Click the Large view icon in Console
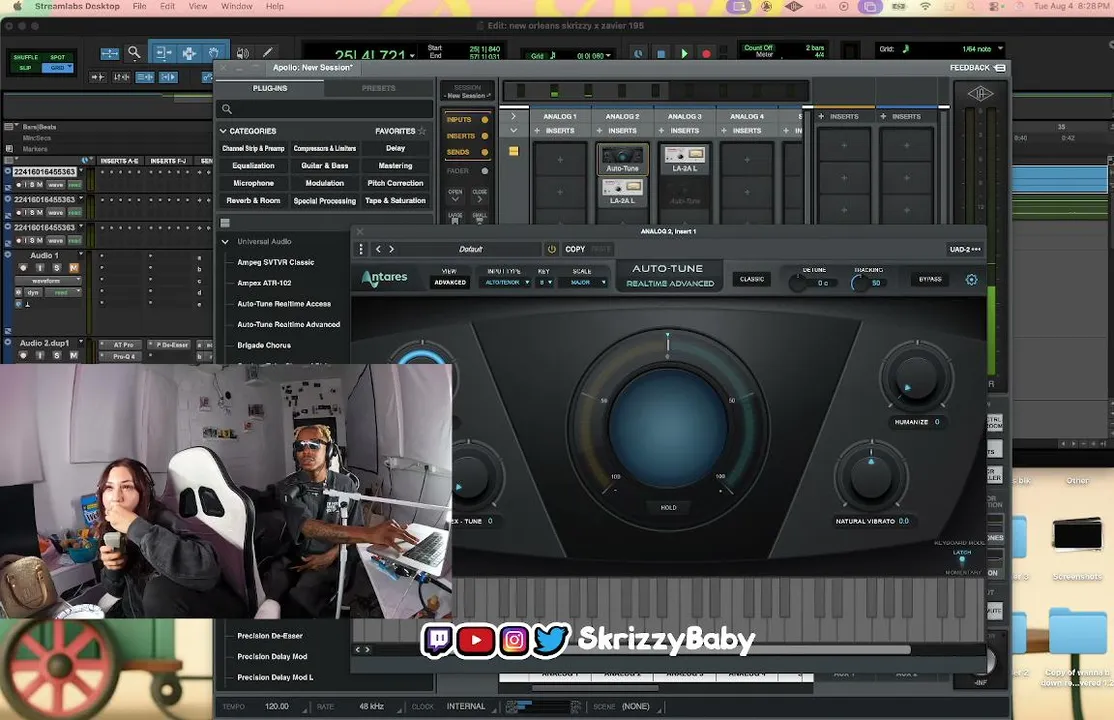The height and width of the screenshot is (720, 1114). coord(455,218)
